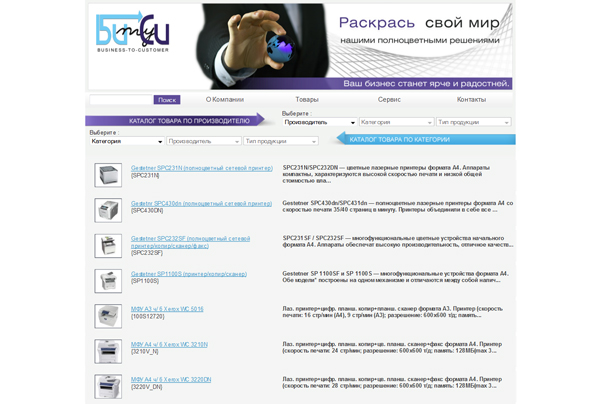Click the [SPC232SF] product code text
The width and height of the screenshot is (600, 404).
pyautogui.click(x=147, y=253)
